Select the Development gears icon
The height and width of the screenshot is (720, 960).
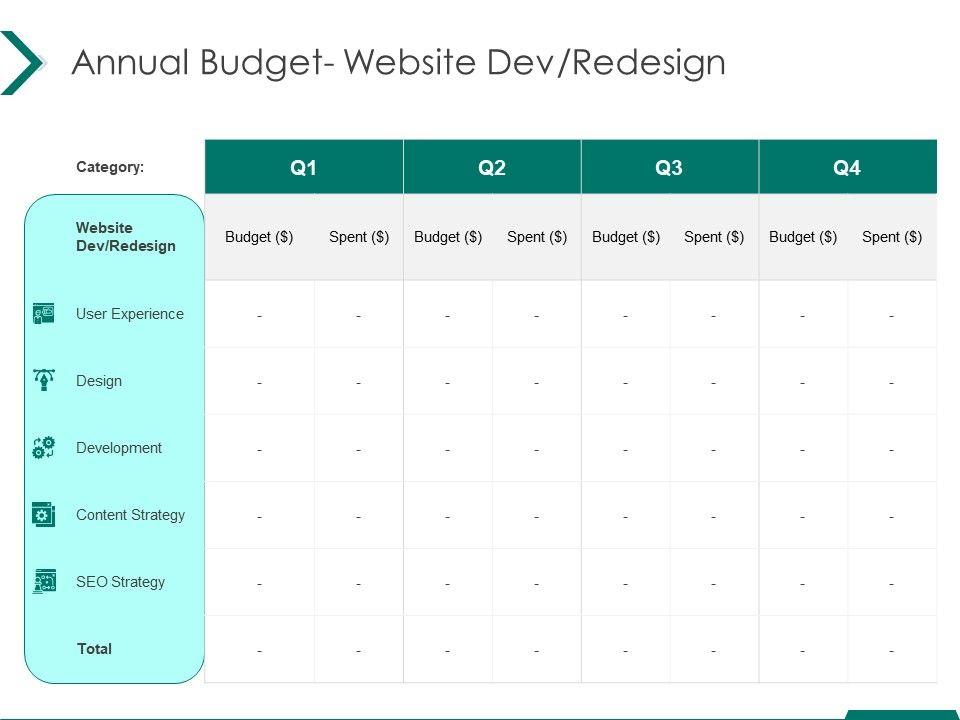pos(43,448)
